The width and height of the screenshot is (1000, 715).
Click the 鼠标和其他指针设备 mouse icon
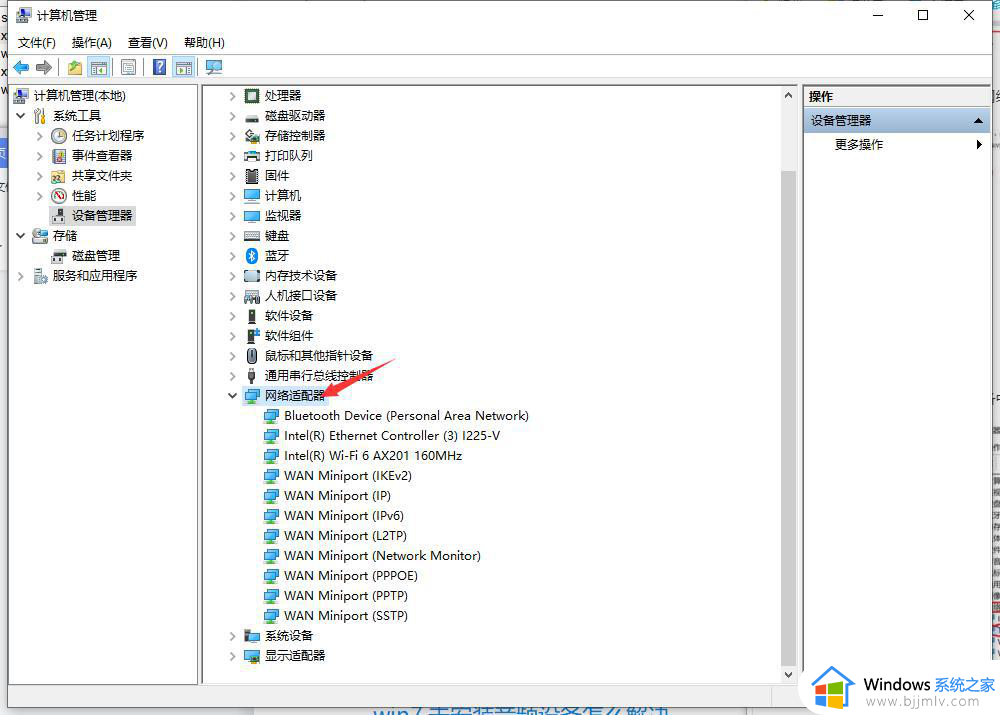coord(252,356)
